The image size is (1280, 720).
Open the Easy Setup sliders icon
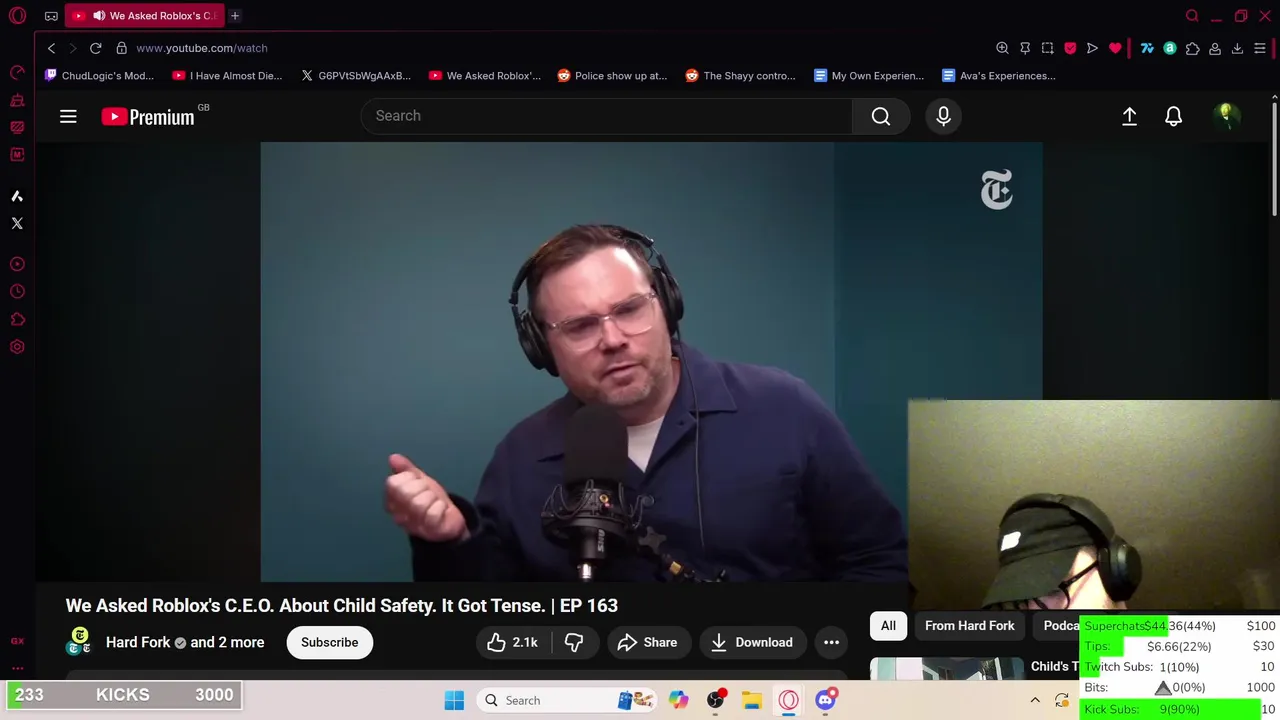pos(1260,48)
